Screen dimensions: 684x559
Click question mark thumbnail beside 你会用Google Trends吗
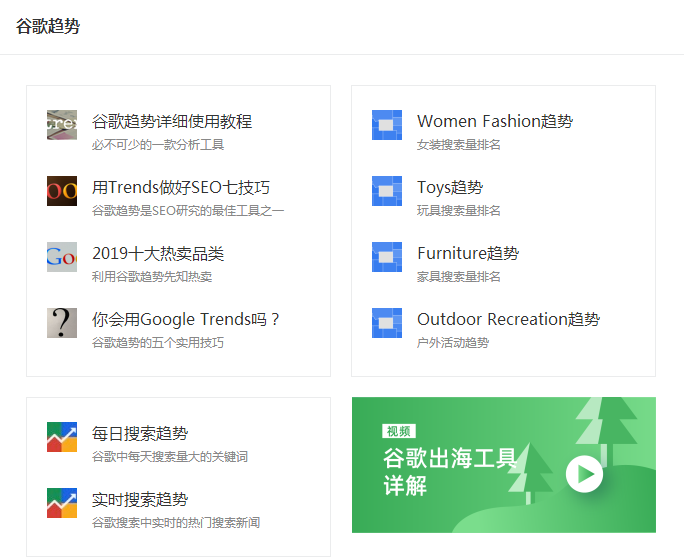pos(62,323)
